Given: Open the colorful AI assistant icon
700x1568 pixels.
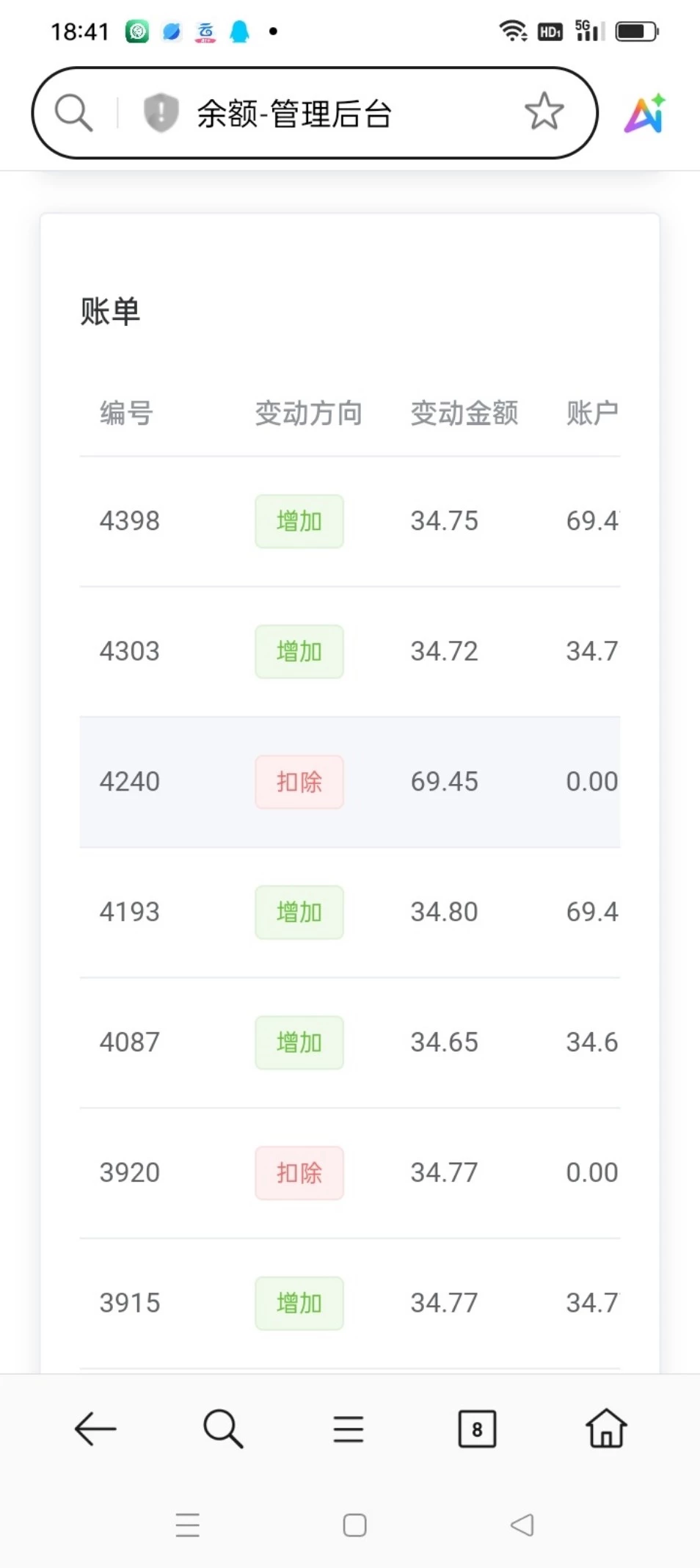Looking at the screenshot, I should [645, 114].
